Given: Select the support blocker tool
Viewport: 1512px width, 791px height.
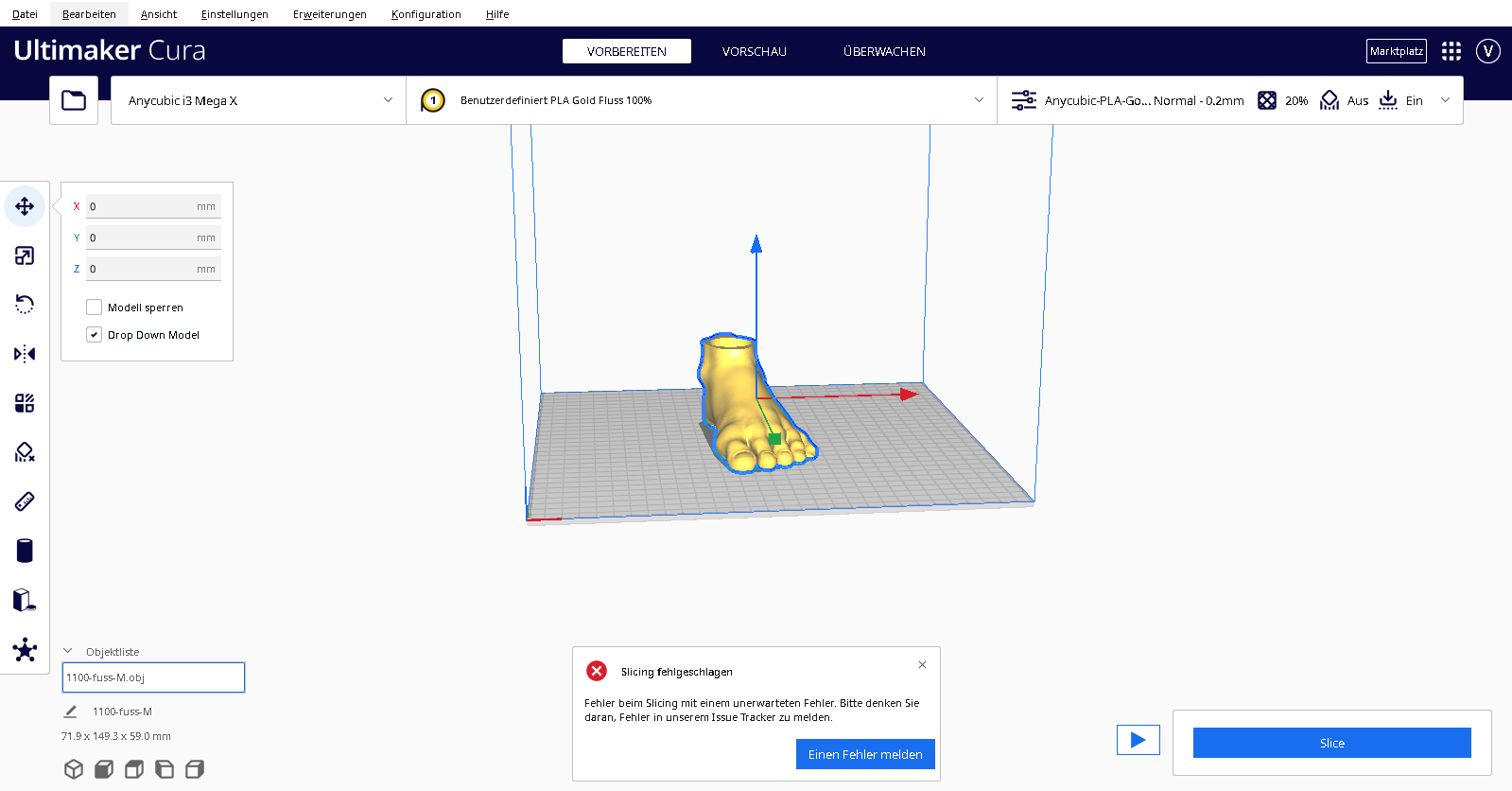Looking at the screenshot, I should pyautogui.click(x=25, y=452).
